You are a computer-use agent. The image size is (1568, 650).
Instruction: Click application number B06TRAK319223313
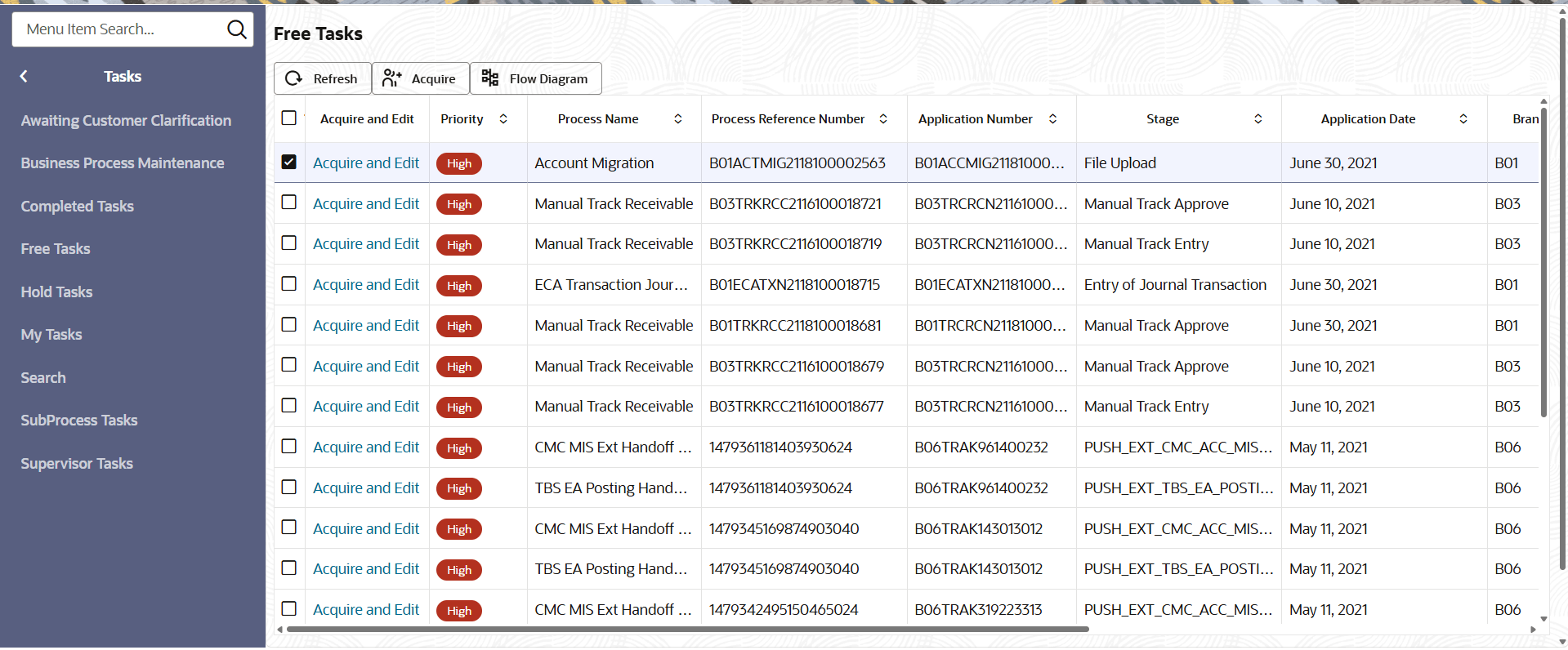tap(979, 610)
